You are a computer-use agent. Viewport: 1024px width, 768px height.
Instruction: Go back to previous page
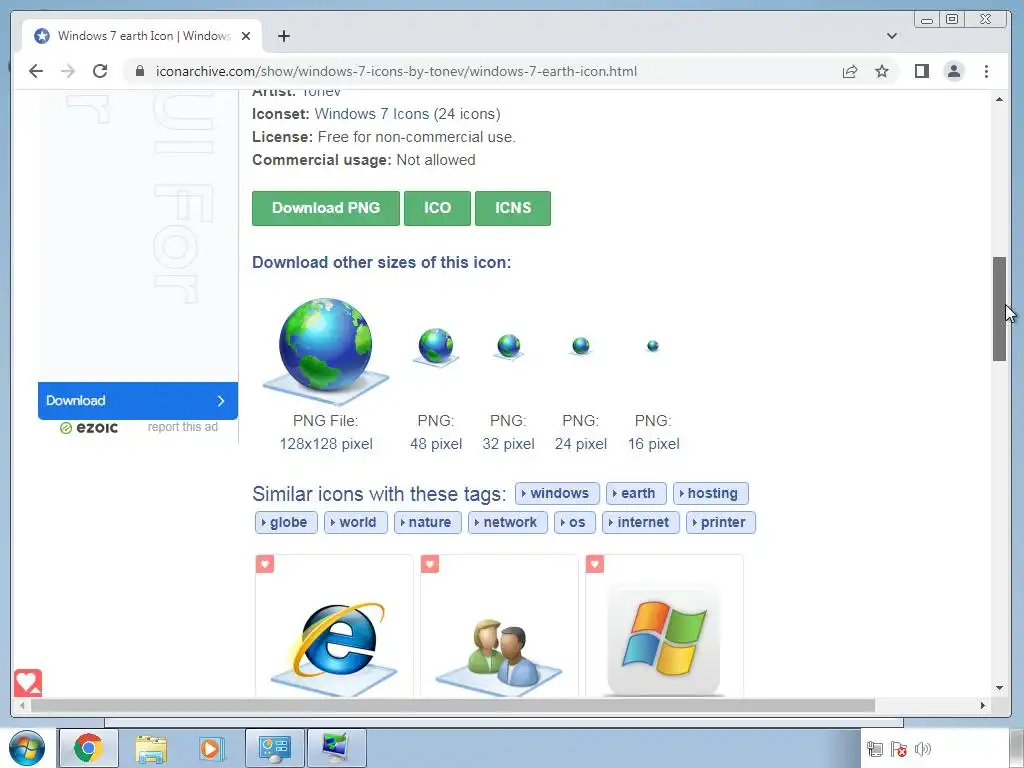click(36, 71)
